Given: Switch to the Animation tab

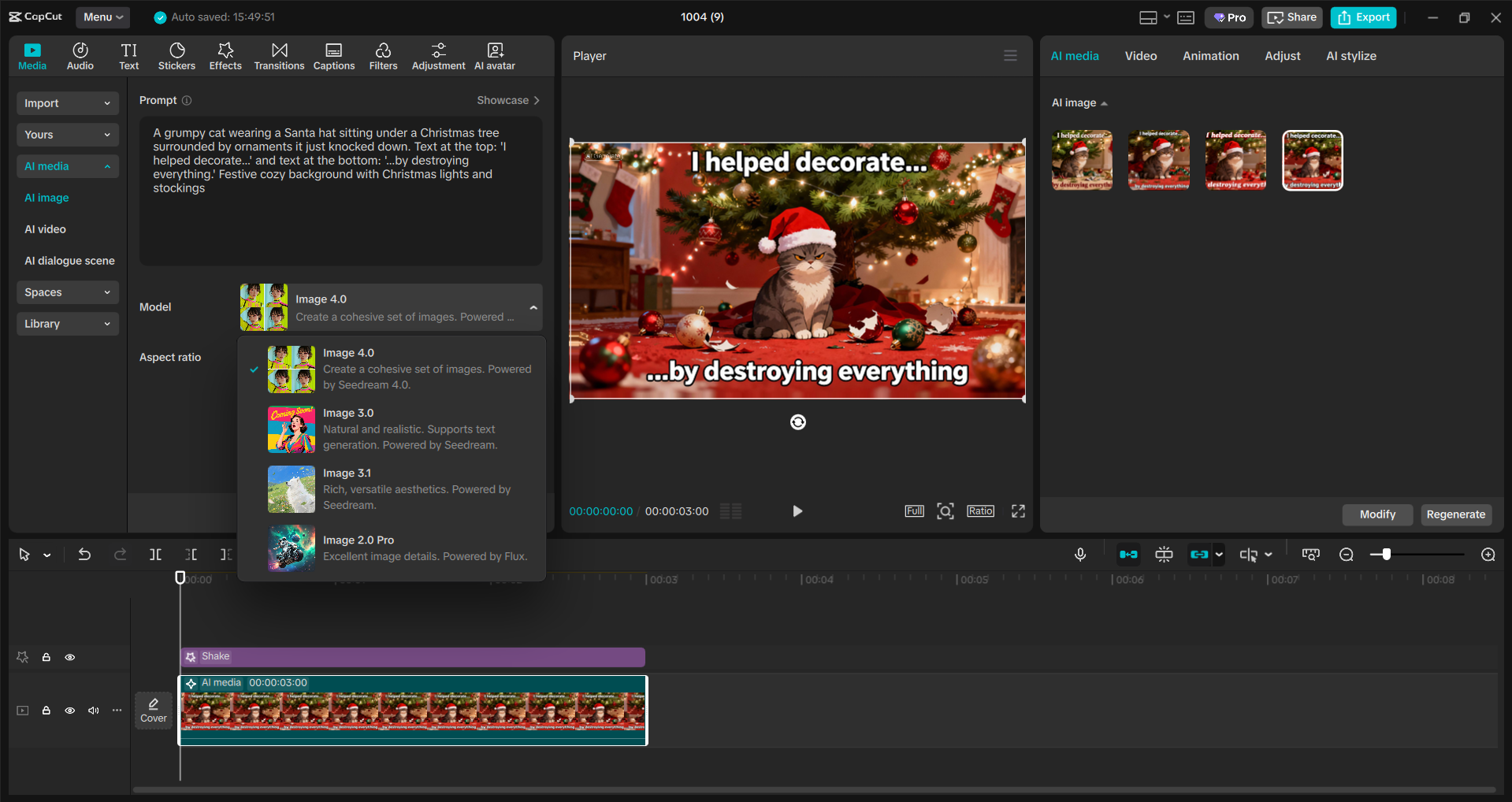Looking at the screenshot, I should (1210, 55).
